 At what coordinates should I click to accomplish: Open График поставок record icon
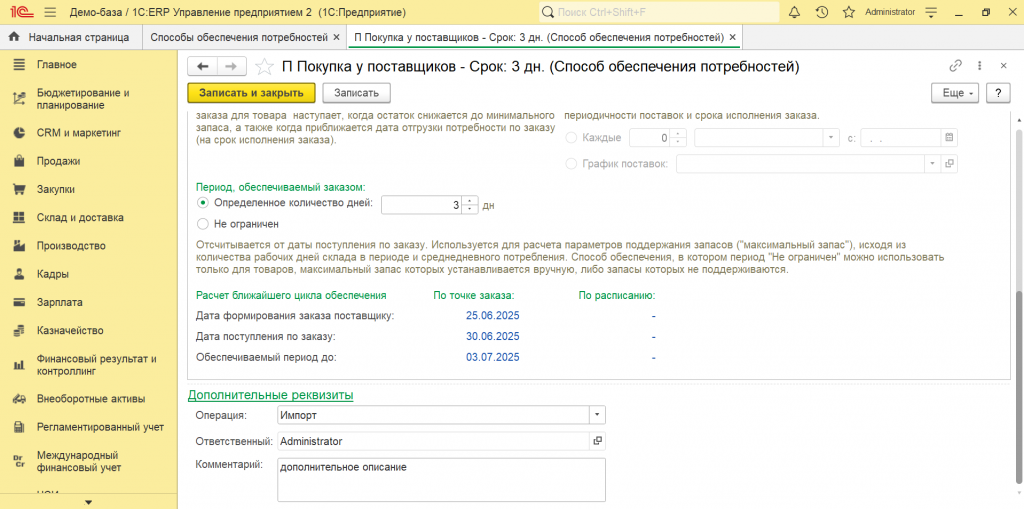pyautogui.click(x=950, y=163)
